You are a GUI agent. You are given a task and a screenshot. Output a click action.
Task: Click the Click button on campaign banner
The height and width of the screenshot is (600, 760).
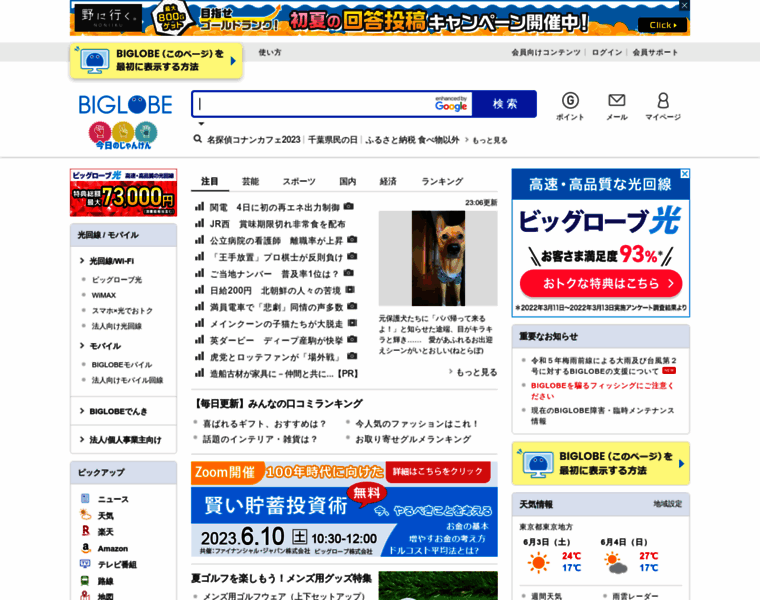click(x=663, y=25)
